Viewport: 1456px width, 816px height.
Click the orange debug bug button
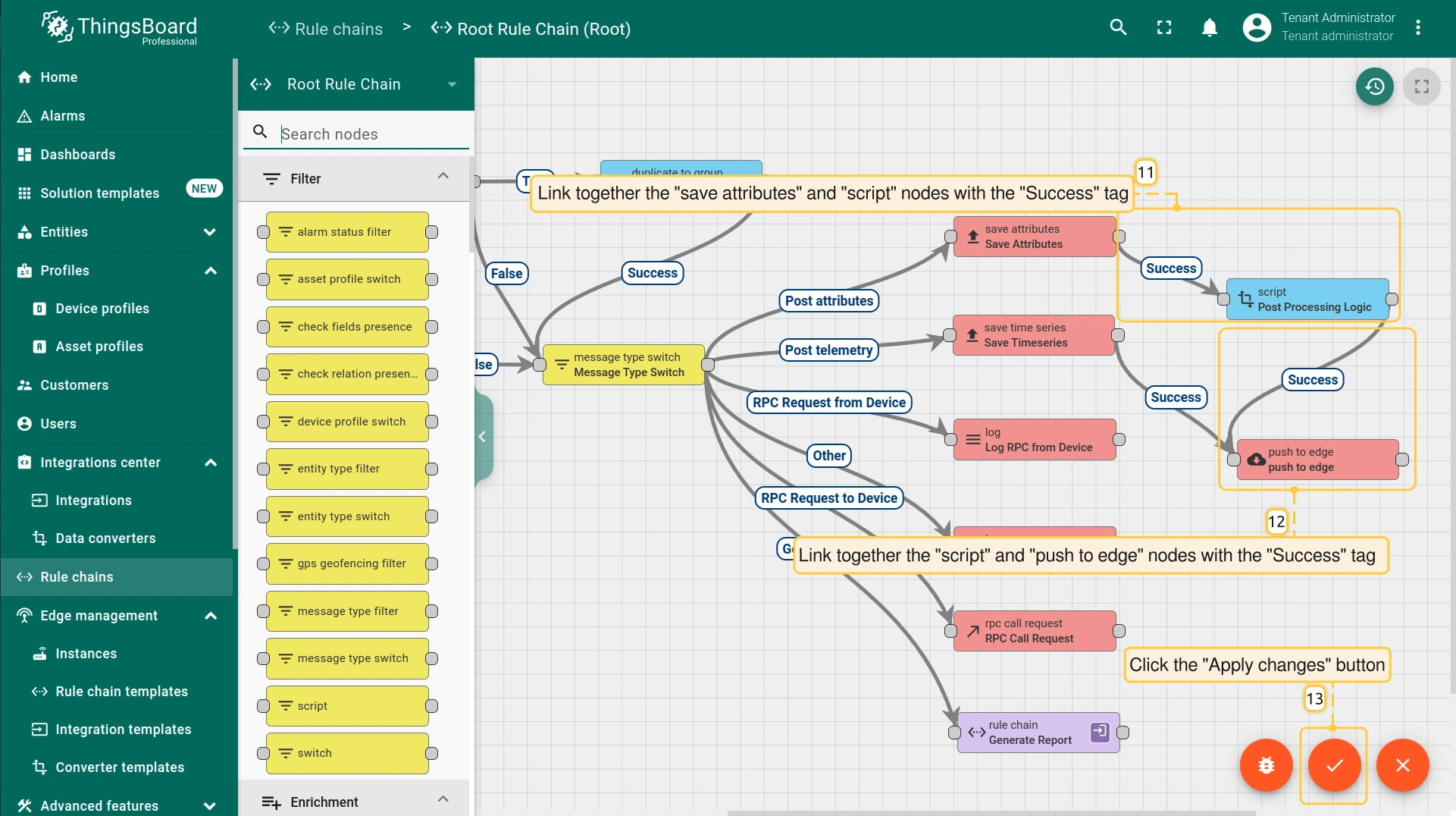click(x=1266, y=765)
